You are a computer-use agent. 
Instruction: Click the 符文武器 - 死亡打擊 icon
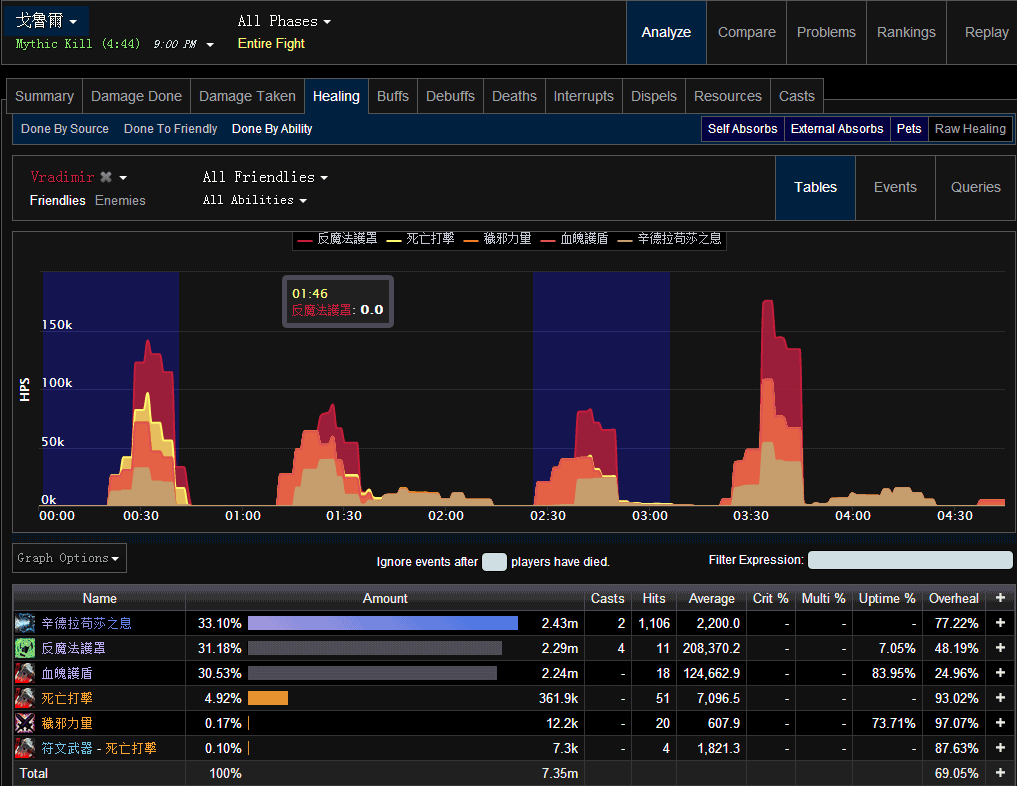25,748
